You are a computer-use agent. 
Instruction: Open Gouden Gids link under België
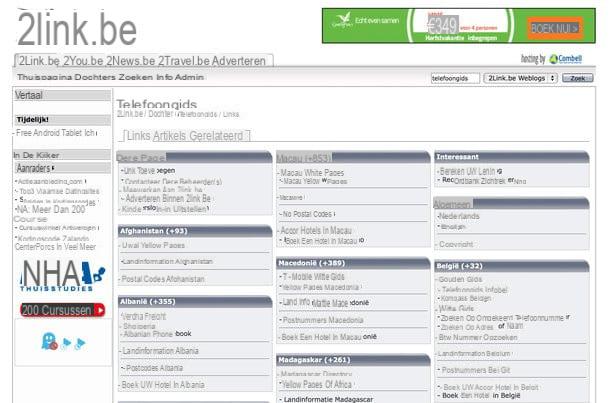pyautogui.click(x=460, y=280)
